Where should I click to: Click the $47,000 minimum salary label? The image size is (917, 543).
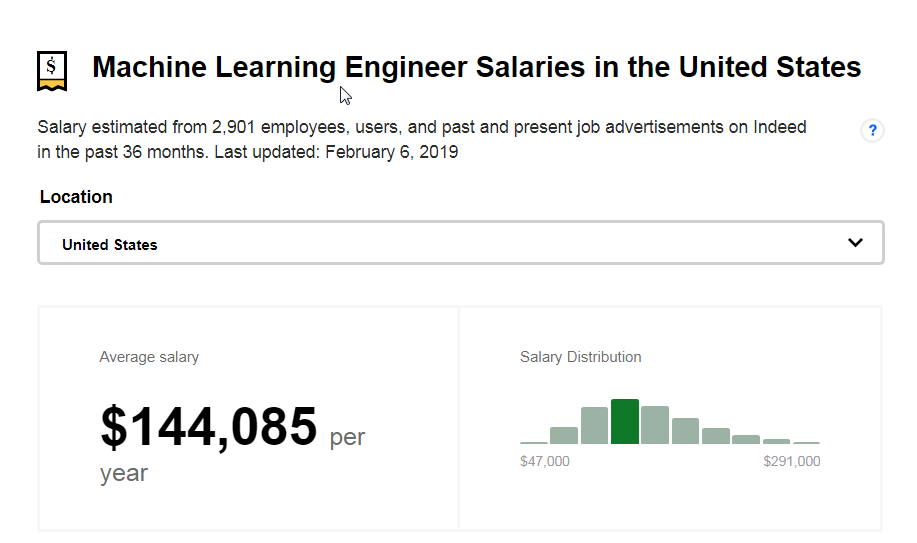[x=545, y=461]
